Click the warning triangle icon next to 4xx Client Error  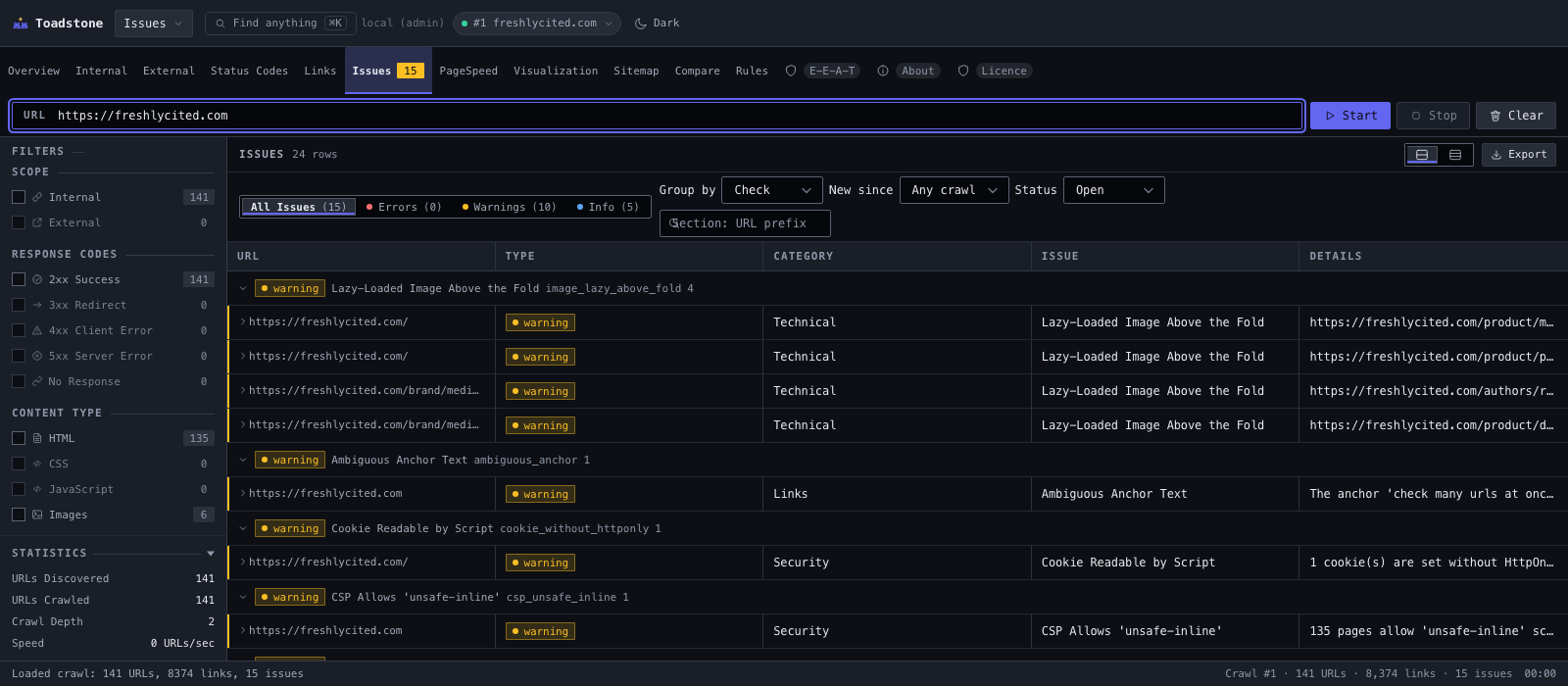coord(37,330)
